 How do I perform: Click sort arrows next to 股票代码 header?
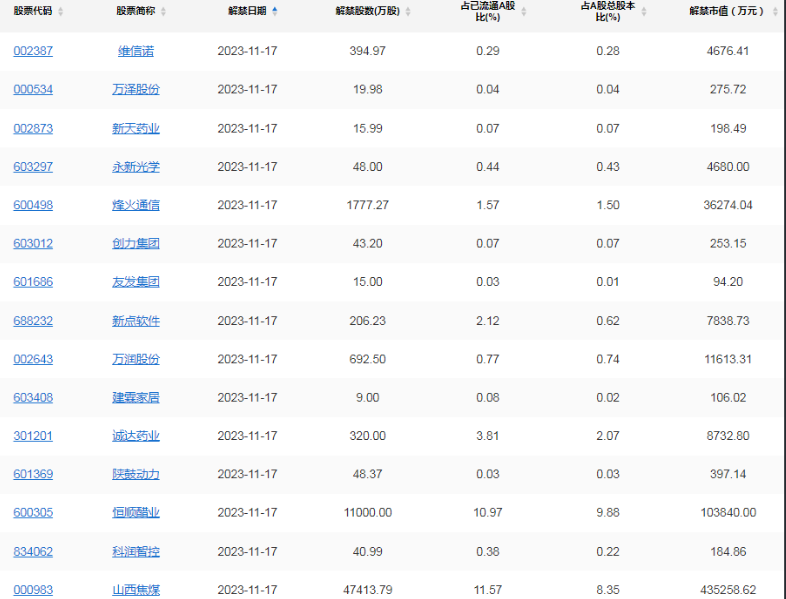click(61, 11)
